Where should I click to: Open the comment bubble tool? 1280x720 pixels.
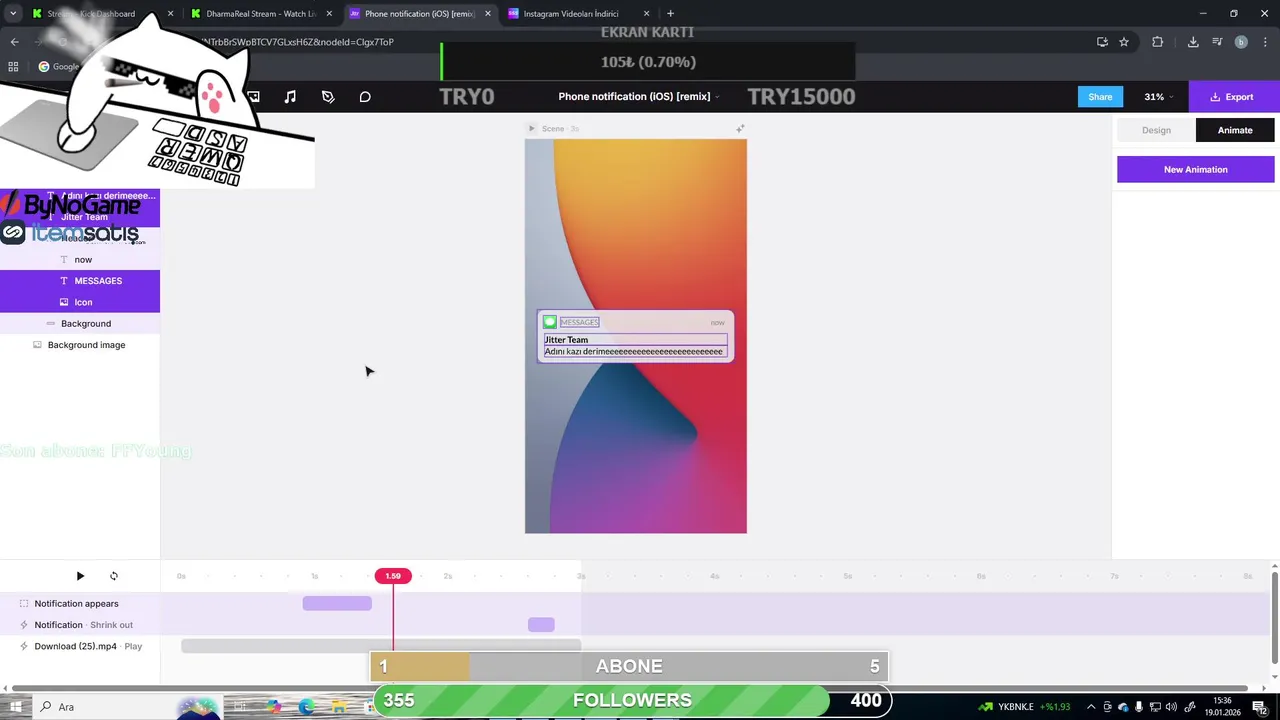(365, 97)
